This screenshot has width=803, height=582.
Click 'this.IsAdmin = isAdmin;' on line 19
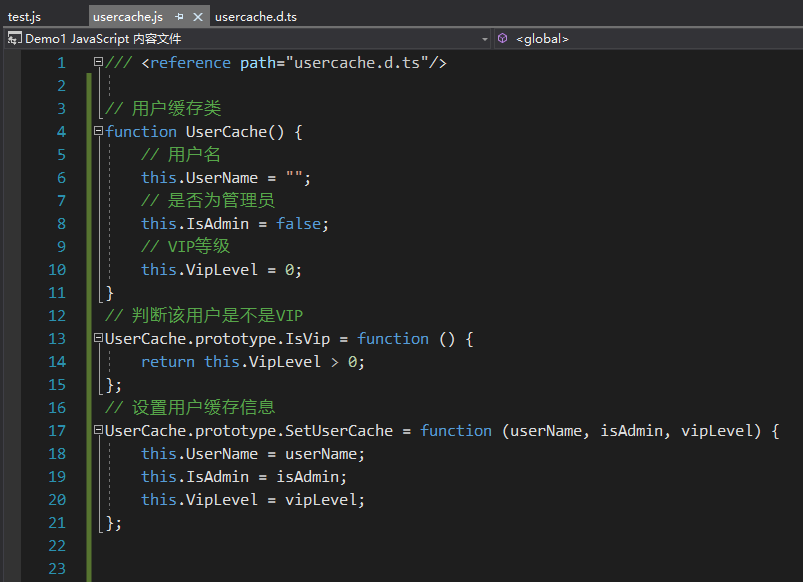coord(244,477)
